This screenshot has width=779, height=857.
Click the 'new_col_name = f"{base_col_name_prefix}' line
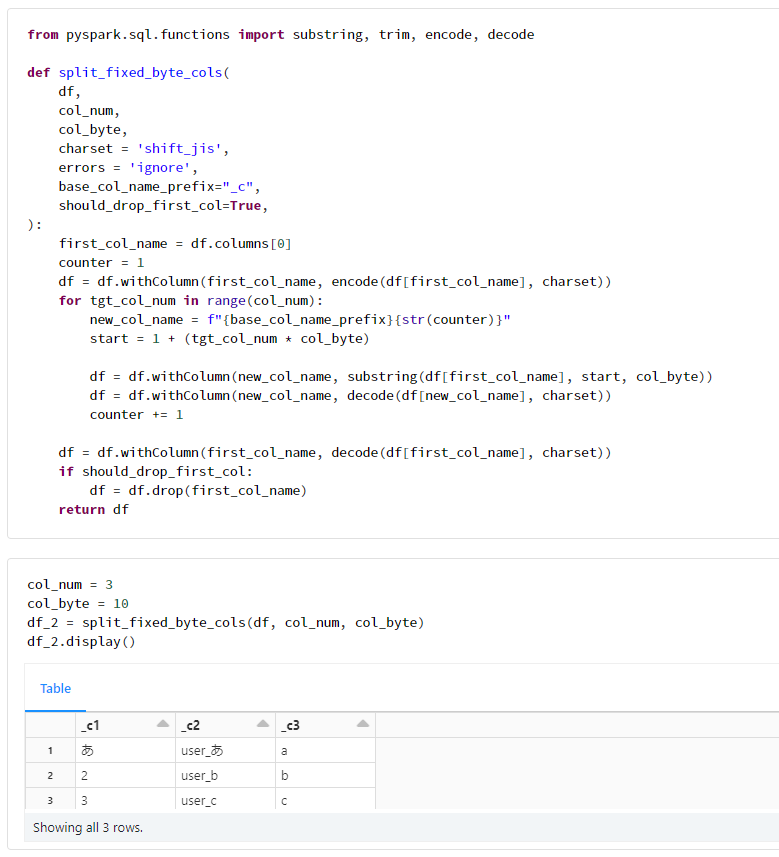(x=300, y=320)
